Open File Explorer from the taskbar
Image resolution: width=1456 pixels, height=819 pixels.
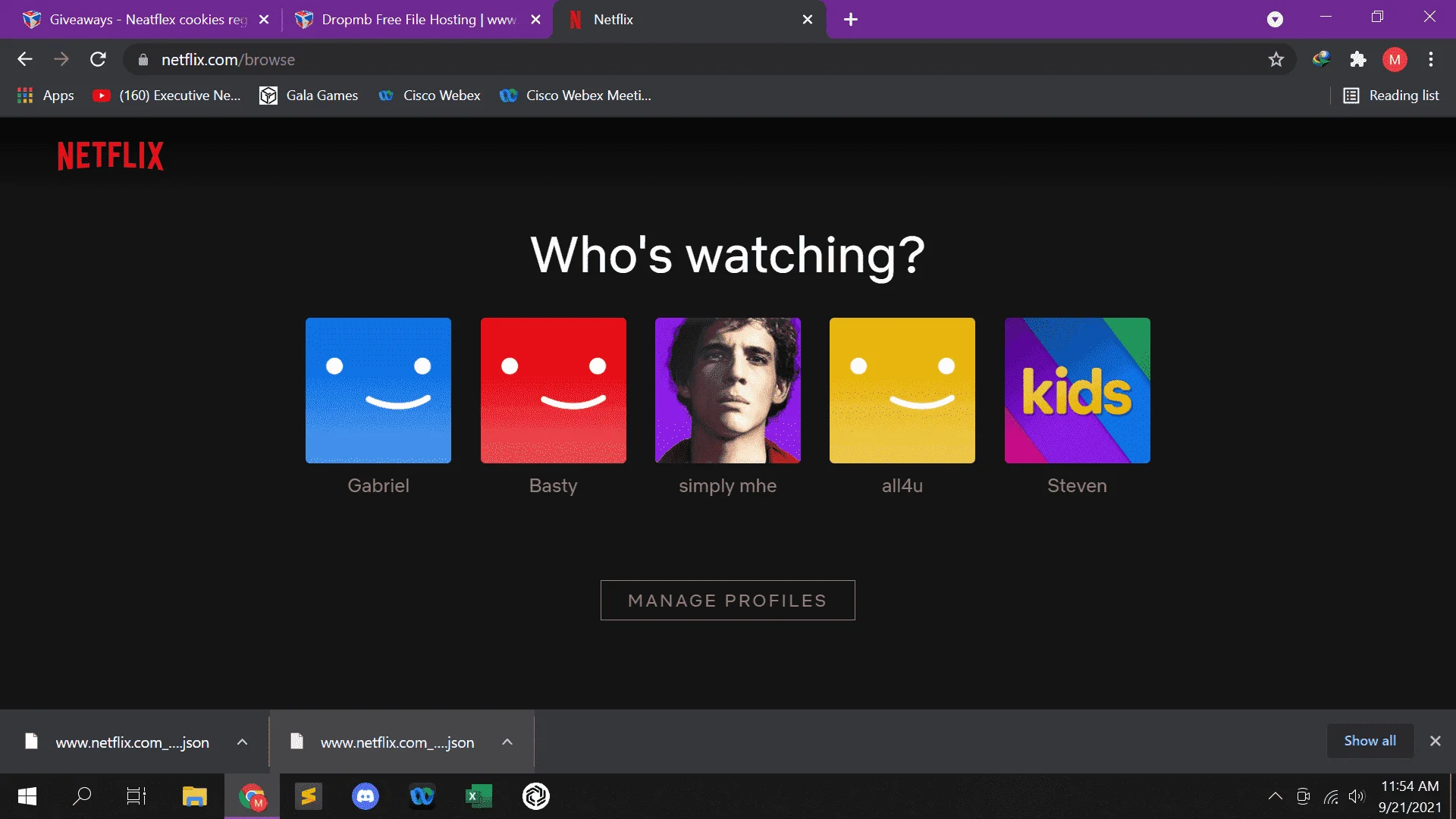coord(195,796)
